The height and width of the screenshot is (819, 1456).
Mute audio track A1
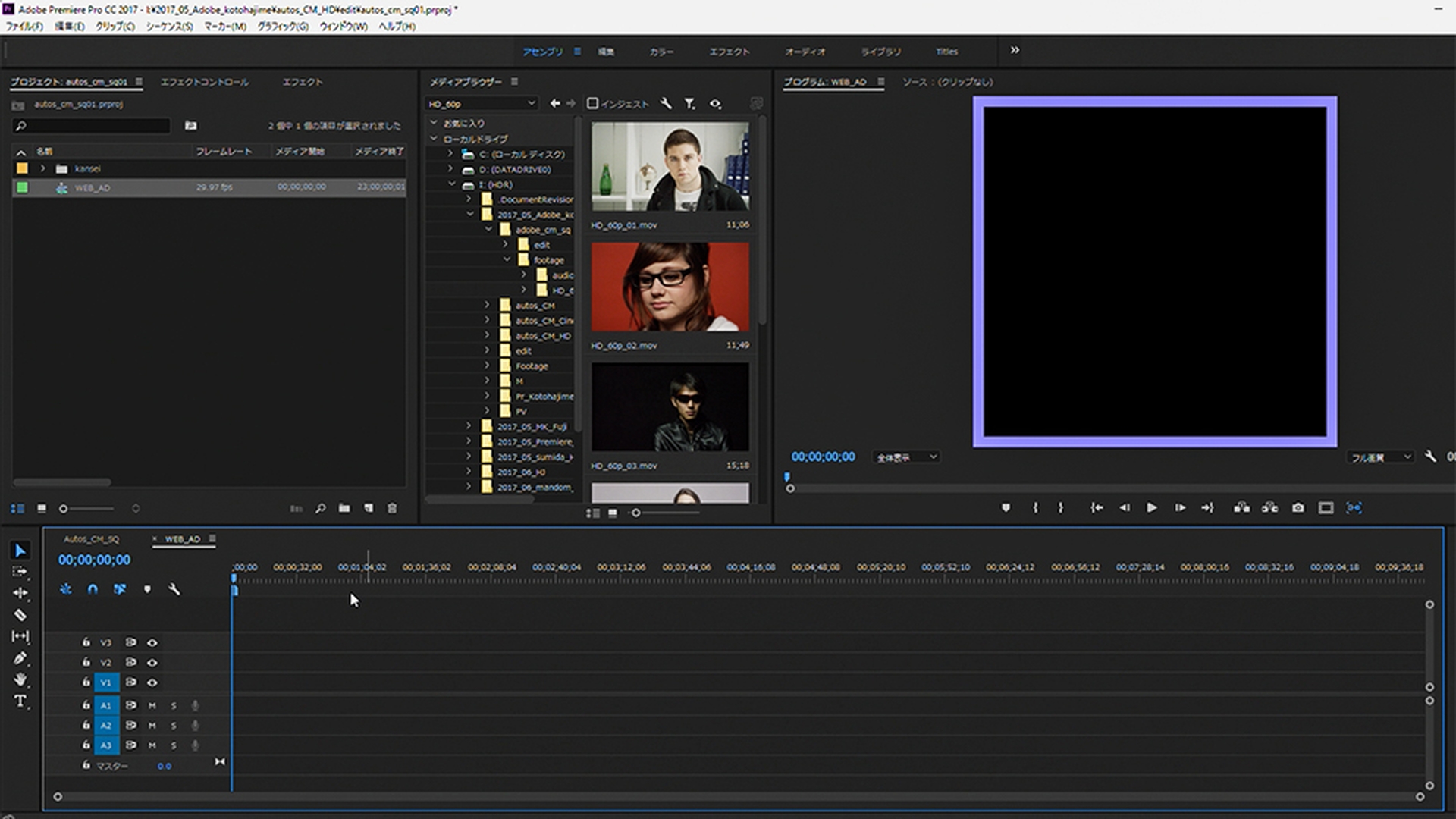[x=152, y=705]
